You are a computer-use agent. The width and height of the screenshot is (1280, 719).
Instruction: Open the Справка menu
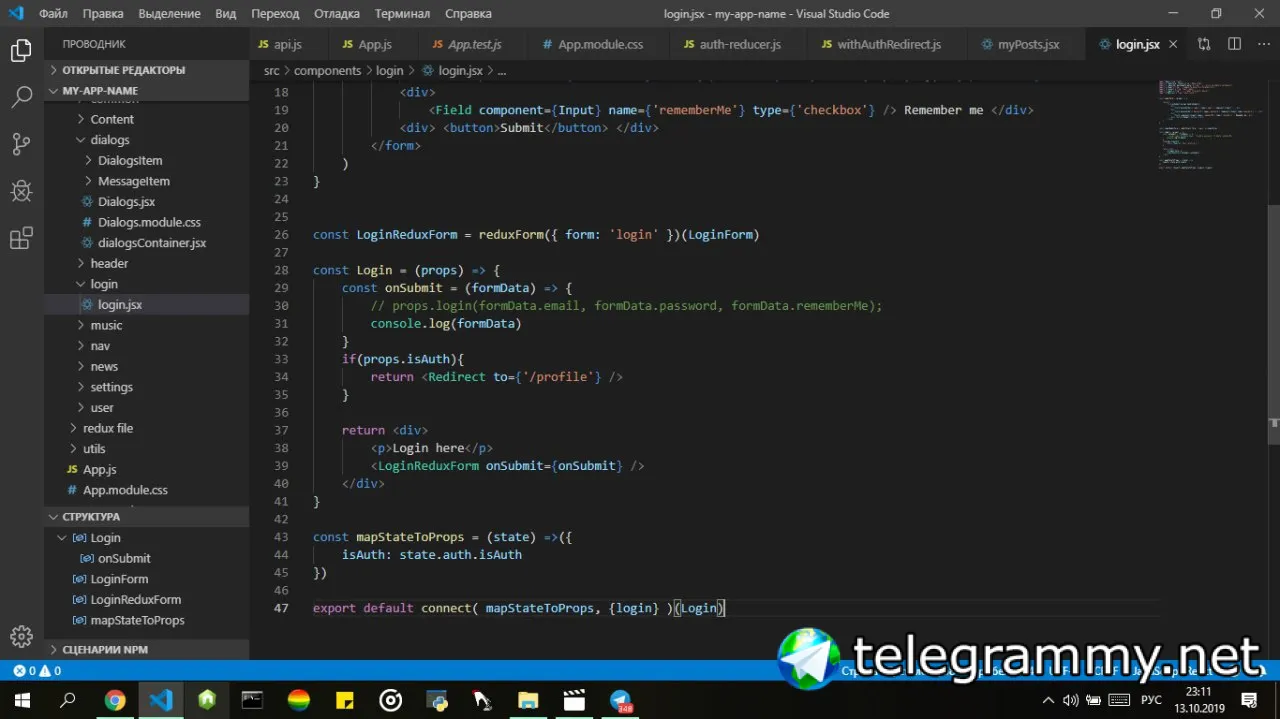467,14
